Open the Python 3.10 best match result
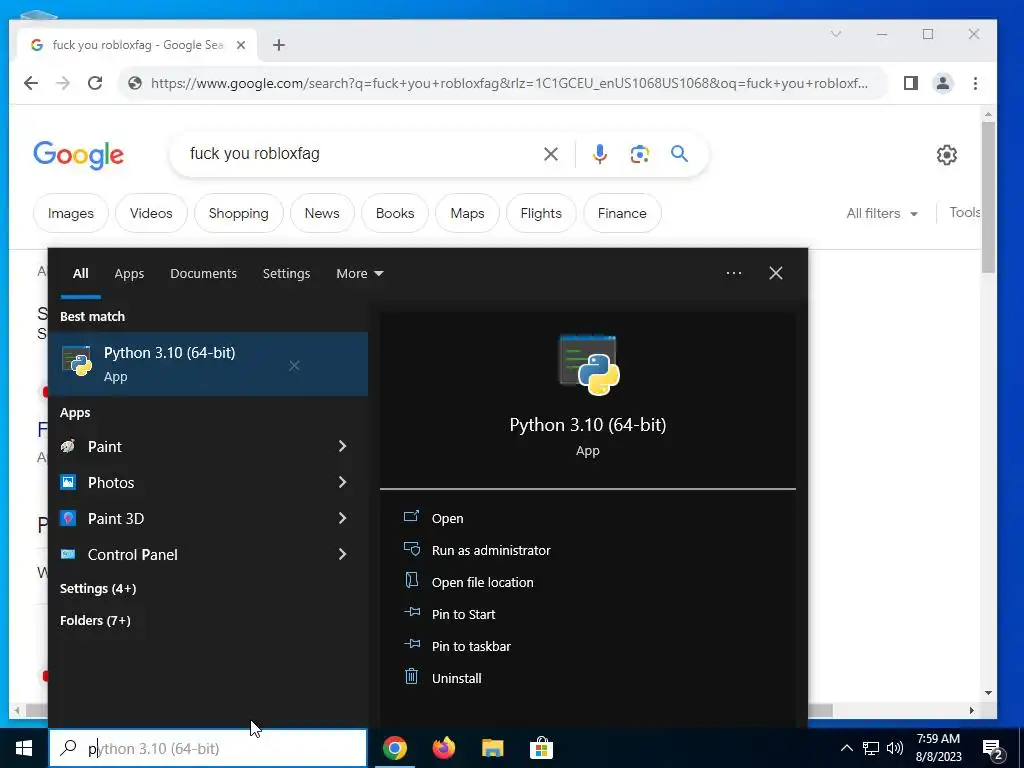 pos(208,364)
